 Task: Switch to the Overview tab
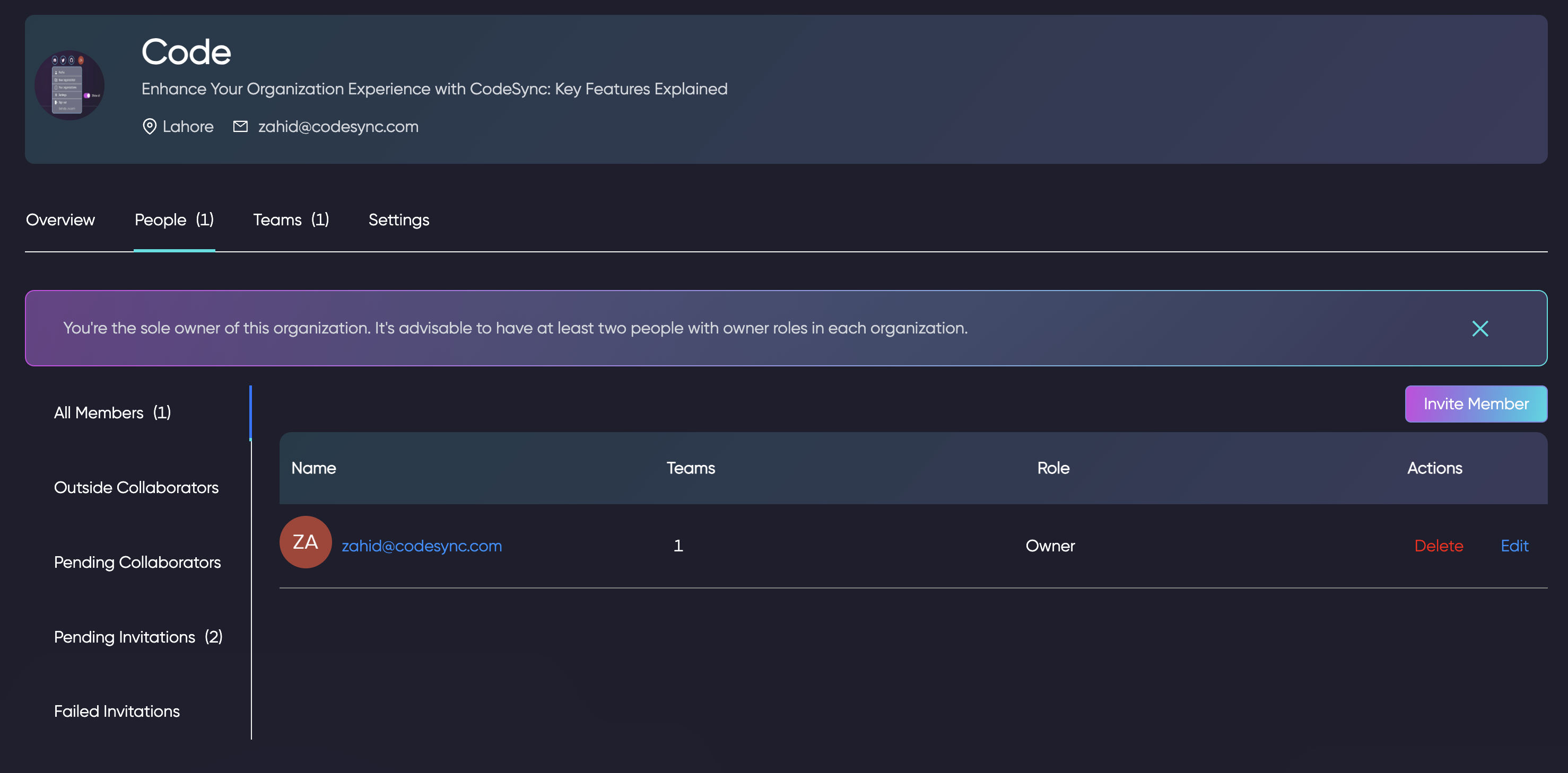[60, 219]
